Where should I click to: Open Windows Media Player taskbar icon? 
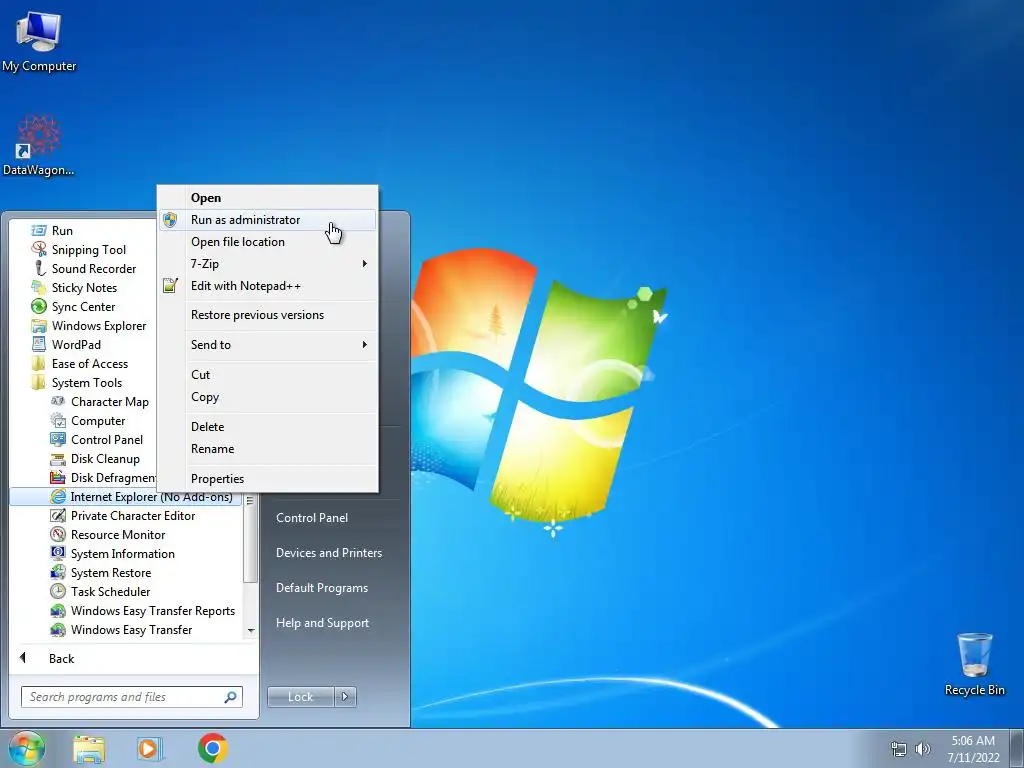150,748
